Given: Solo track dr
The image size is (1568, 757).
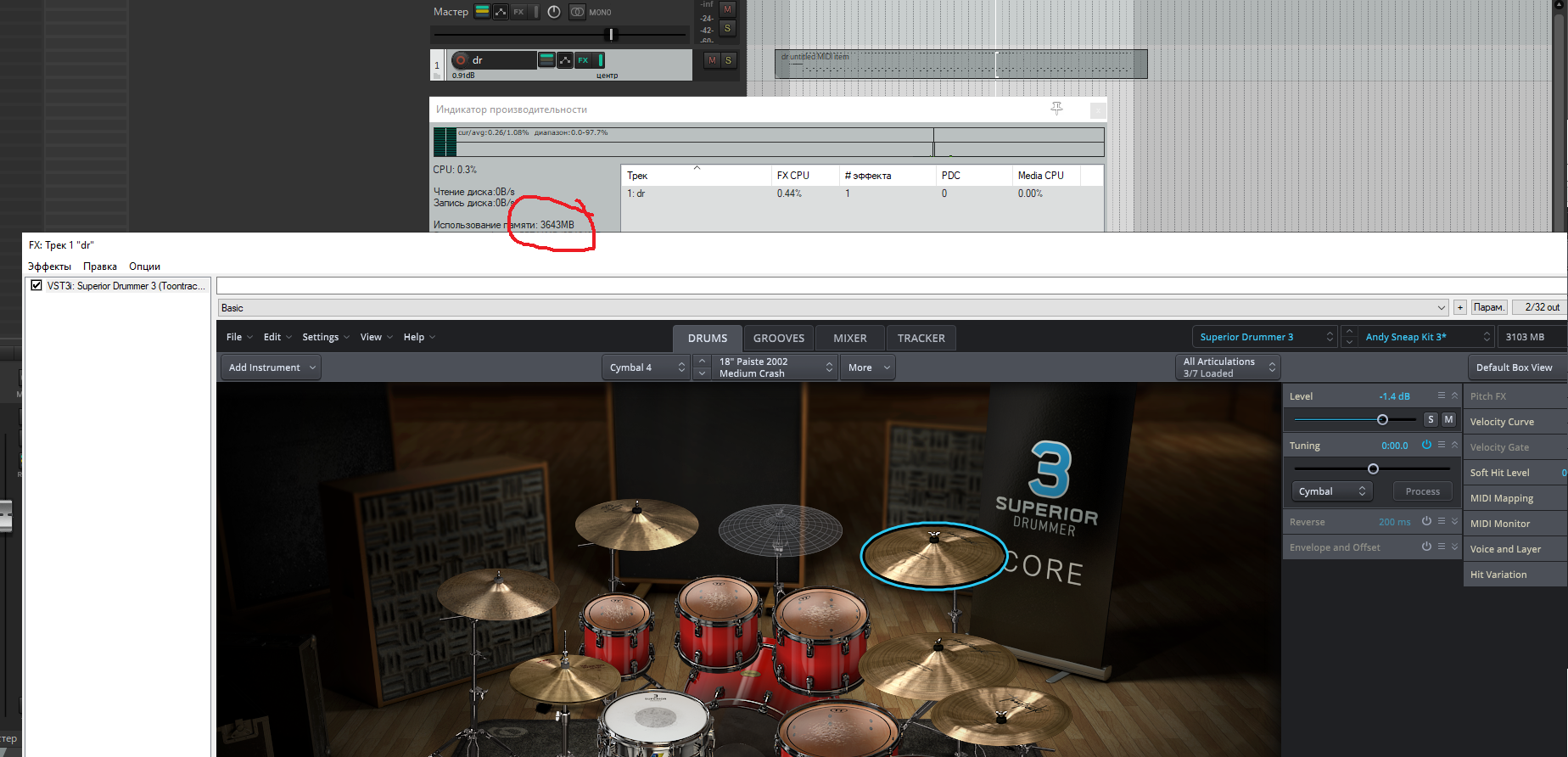Looking at the screenshot, I should point(728,60).
